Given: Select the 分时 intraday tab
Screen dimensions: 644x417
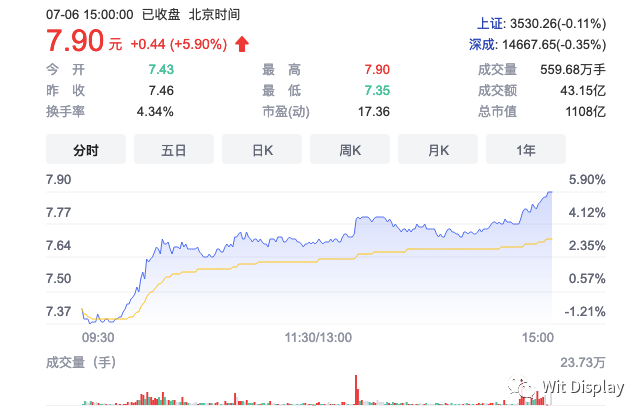Looking at the screenshot, I should 86,150.
